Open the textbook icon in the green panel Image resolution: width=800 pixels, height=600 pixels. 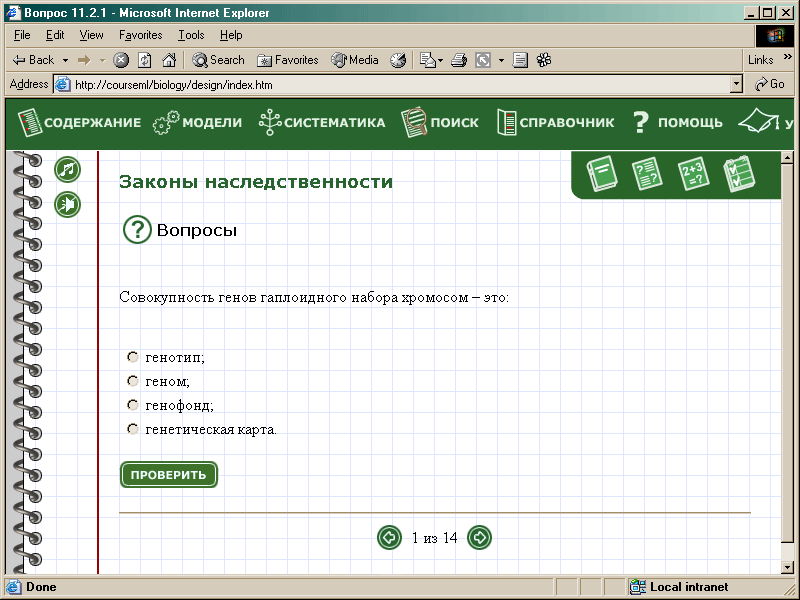pos(602,174)
